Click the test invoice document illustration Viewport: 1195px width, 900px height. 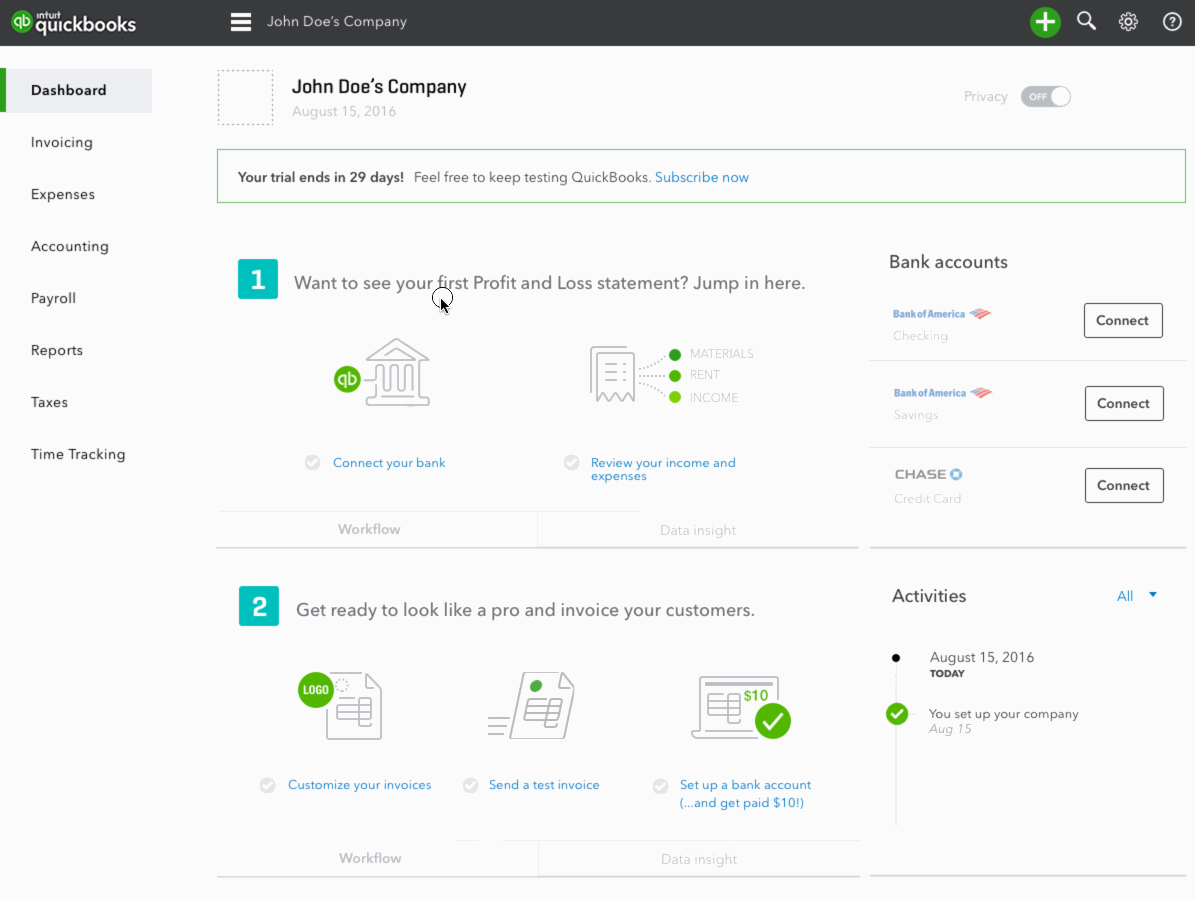pyautogui.click(x=531, y=705)
